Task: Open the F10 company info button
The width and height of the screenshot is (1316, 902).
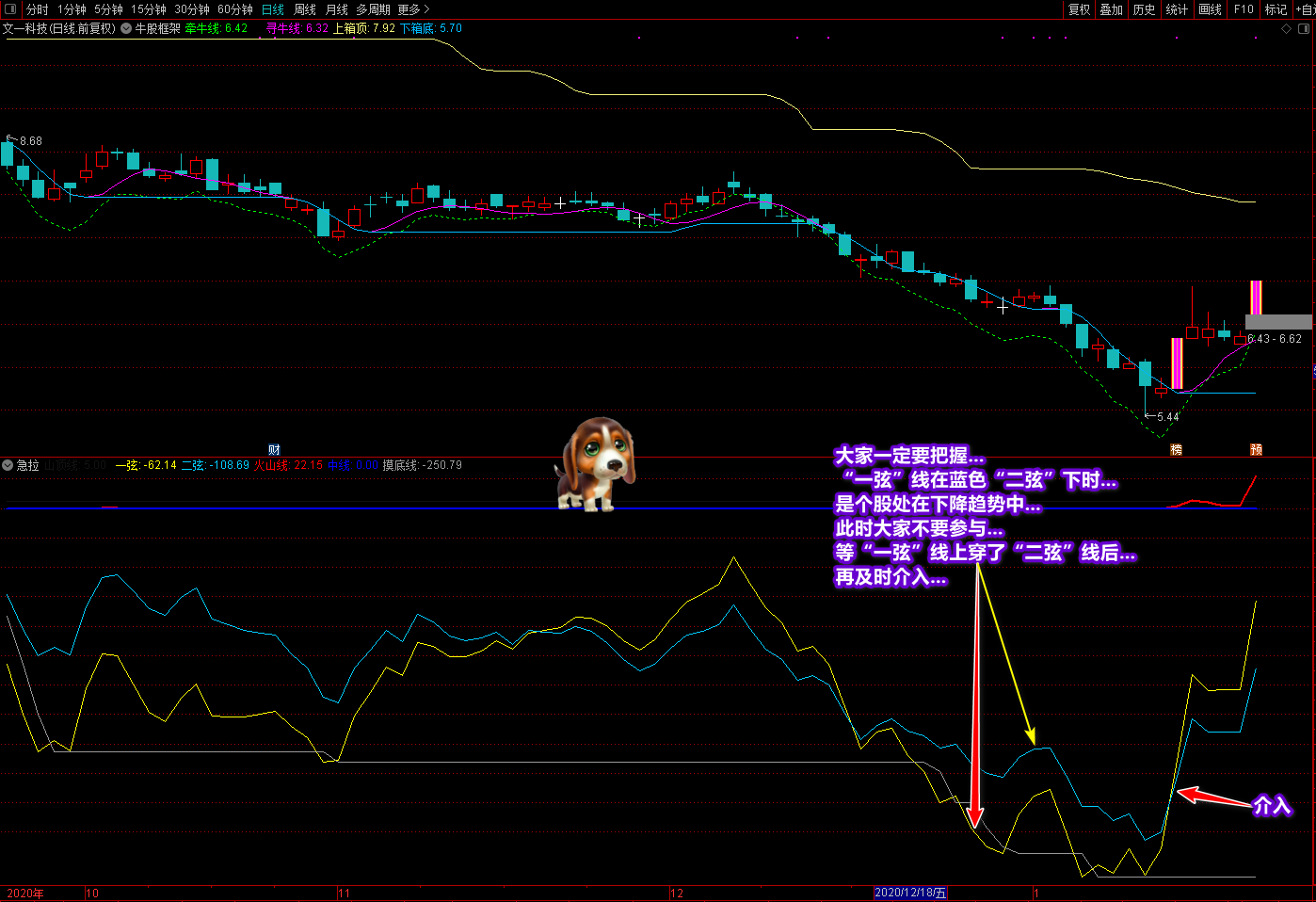Action: click(1244, 9)
